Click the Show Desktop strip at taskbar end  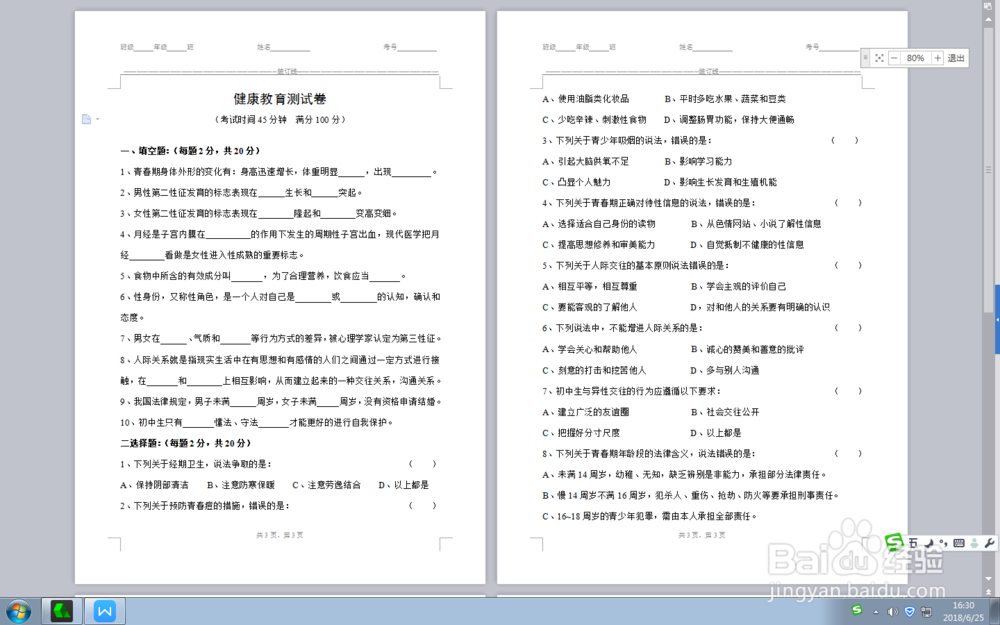(x=996, y=612)
